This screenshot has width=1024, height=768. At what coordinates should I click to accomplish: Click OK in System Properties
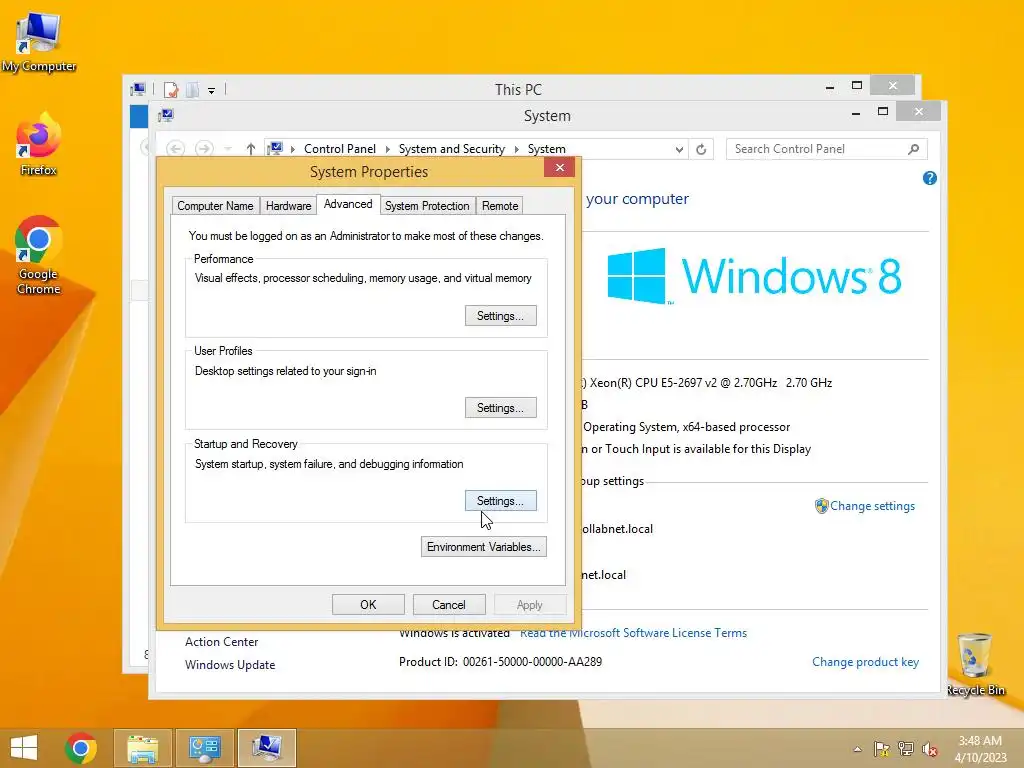(368, 605)
